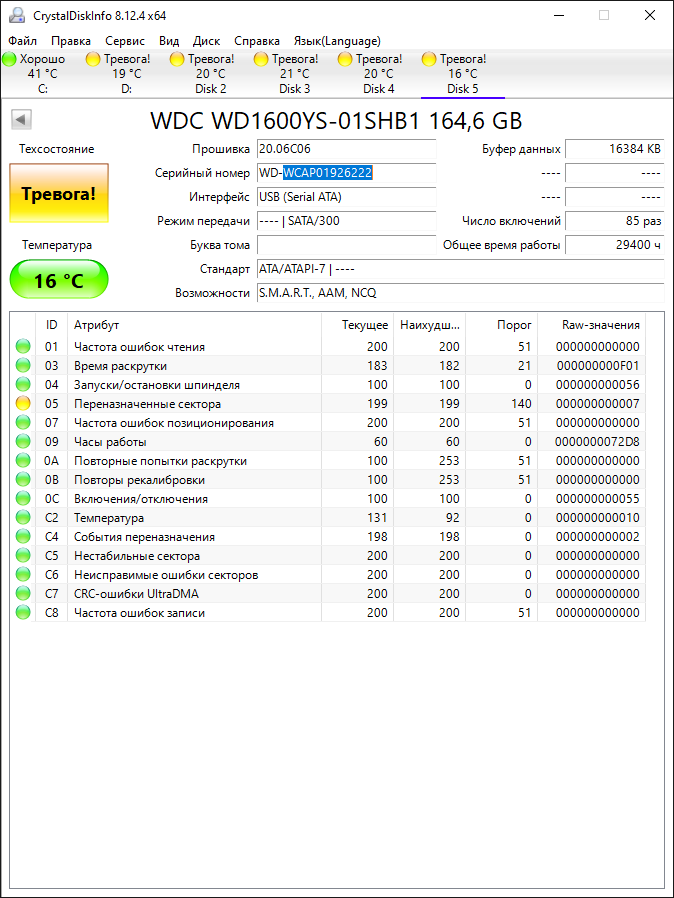Image resolution: width=674 pixels, height=898 pixels.
Task: Click the Наихудшее column header
Action: tap(429, 325)
